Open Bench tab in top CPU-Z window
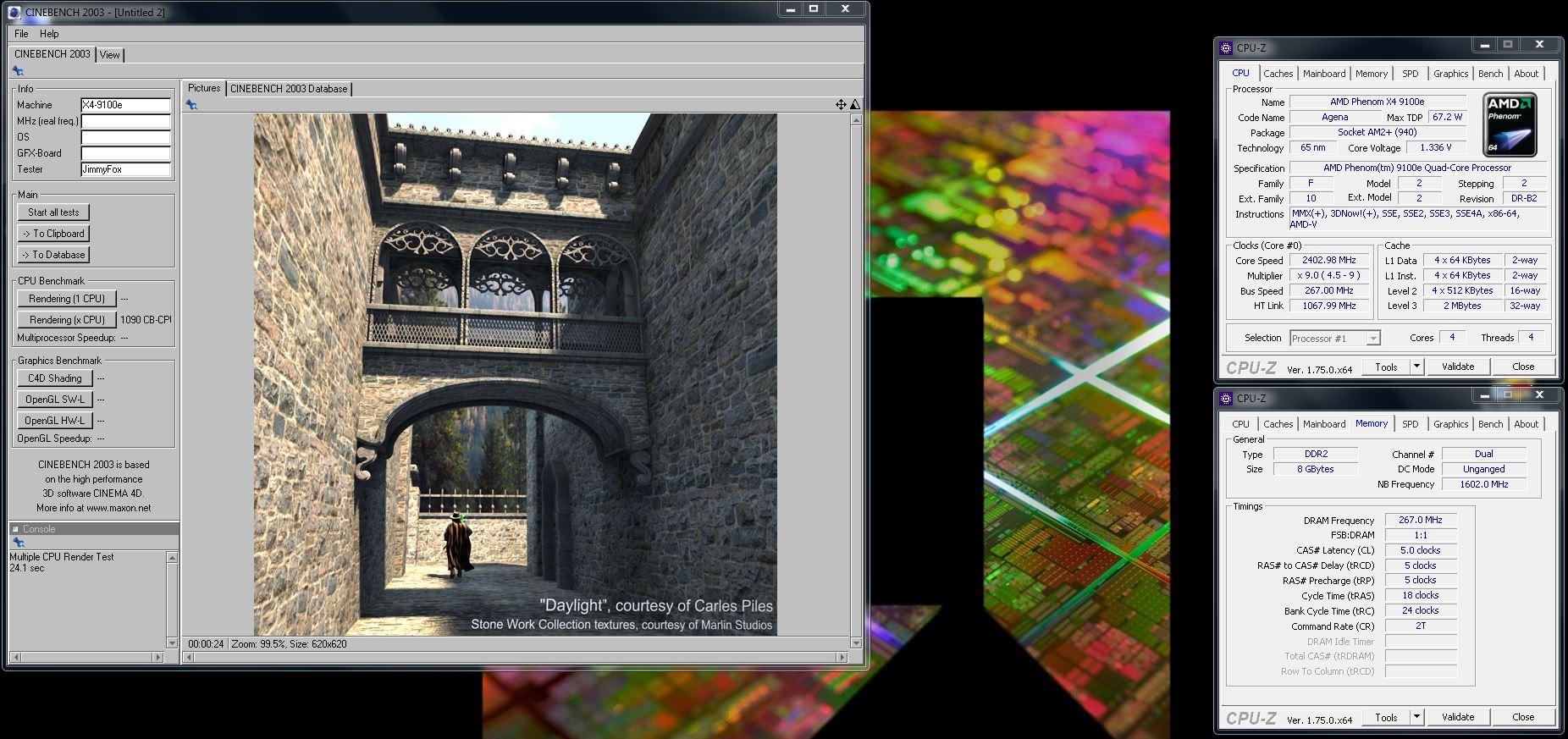This screenshot has width=1568, height=739. [1491, 74]
